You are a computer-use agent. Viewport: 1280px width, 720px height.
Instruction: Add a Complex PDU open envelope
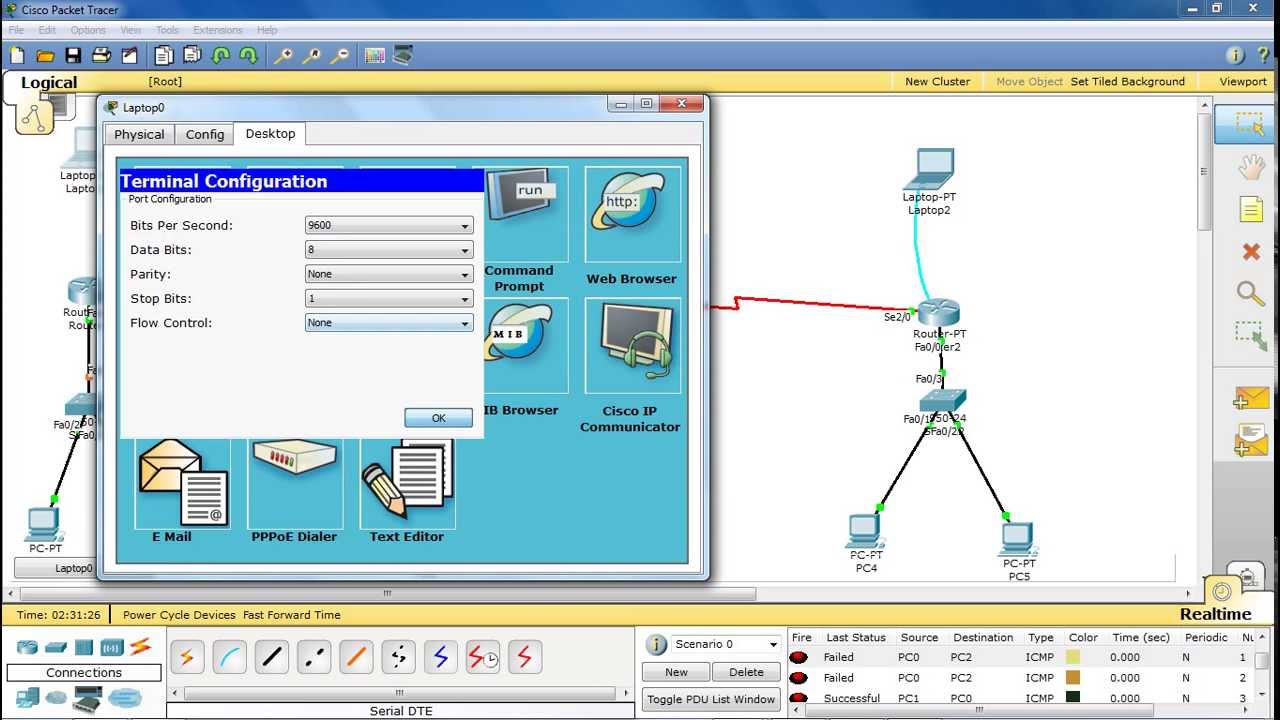coord(1251,441)
